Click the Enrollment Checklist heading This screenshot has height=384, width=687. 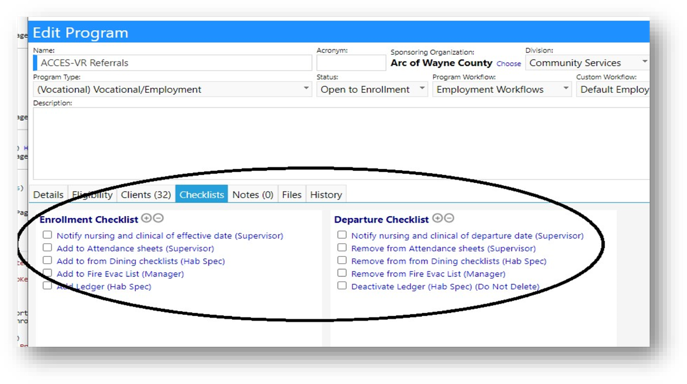coord(89,219)
